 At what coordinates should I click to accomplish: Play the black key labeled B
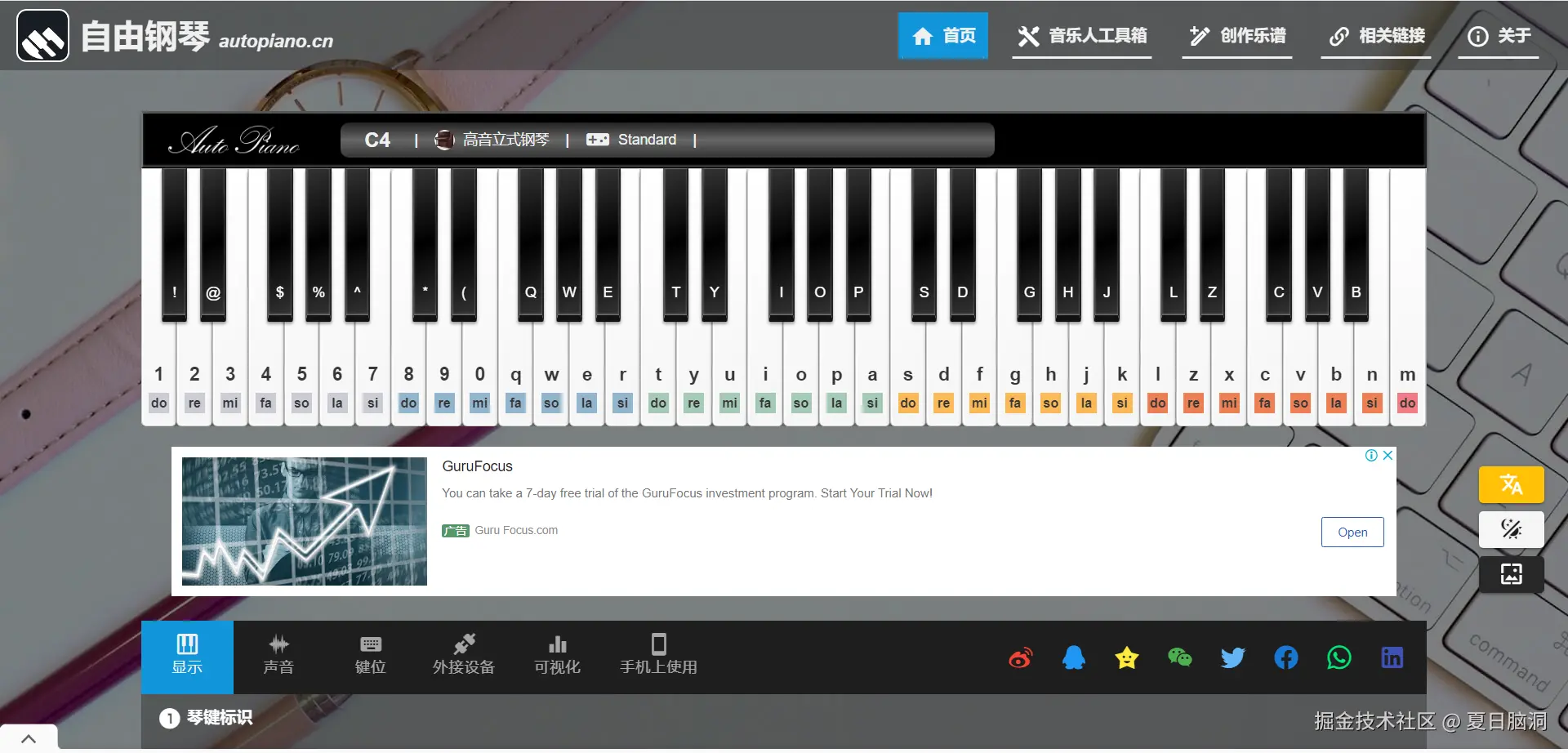pyautogui.click(x=1356, y=243)
